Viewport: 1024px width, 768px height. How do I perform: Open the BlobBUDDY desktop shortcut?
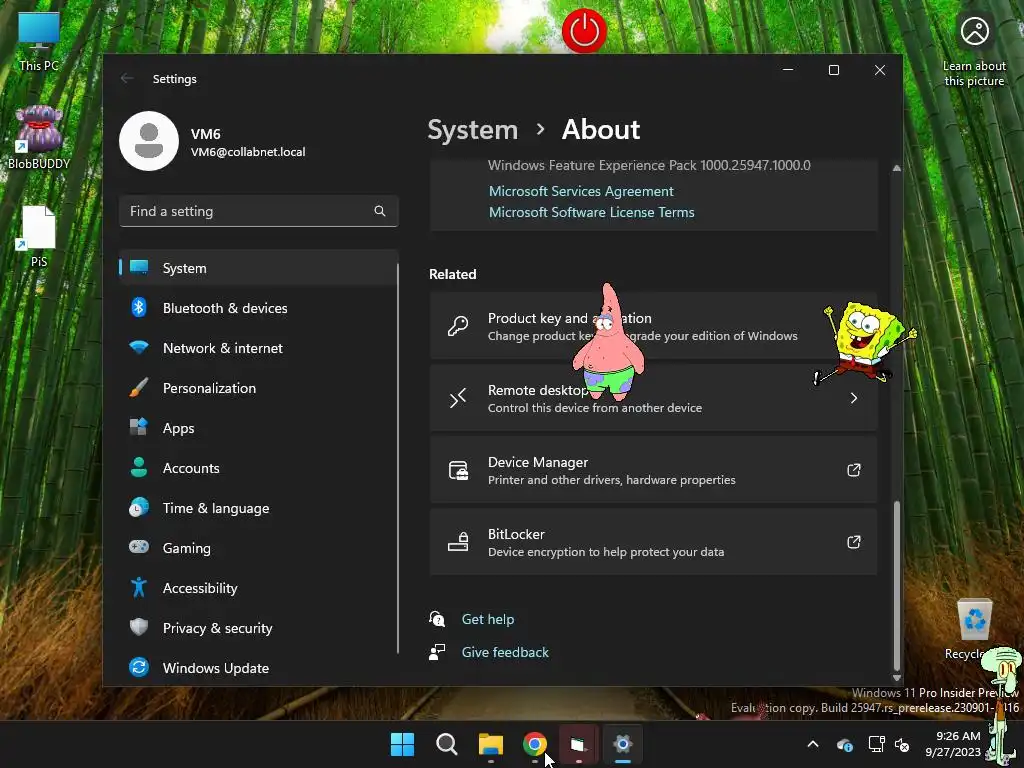(39, 138)
